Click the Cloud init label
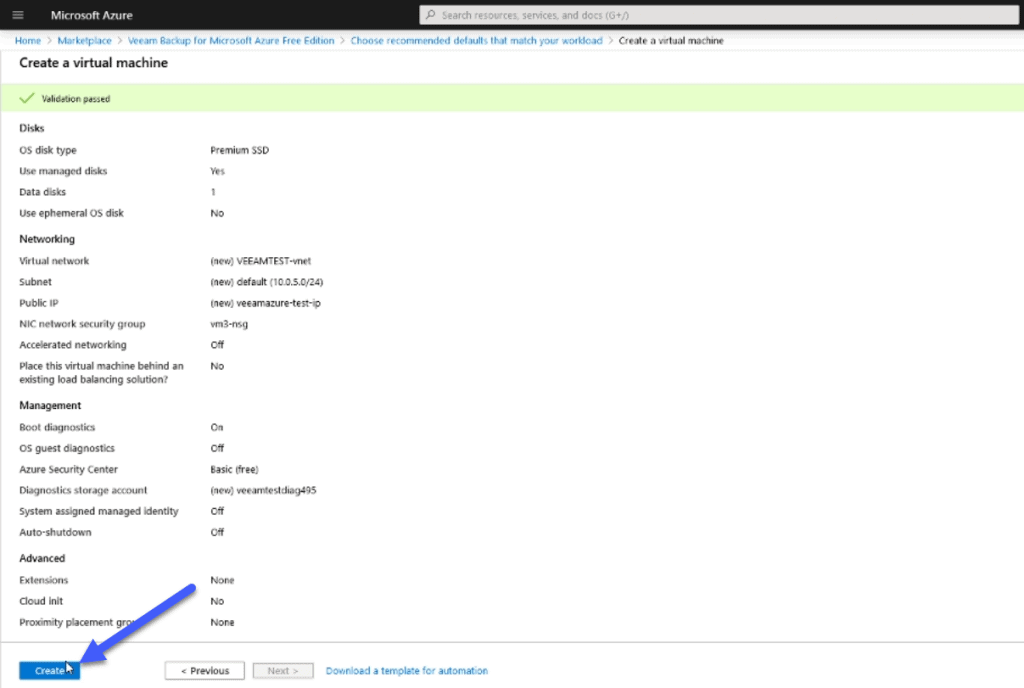1024x688 pixels. (41, 601)
